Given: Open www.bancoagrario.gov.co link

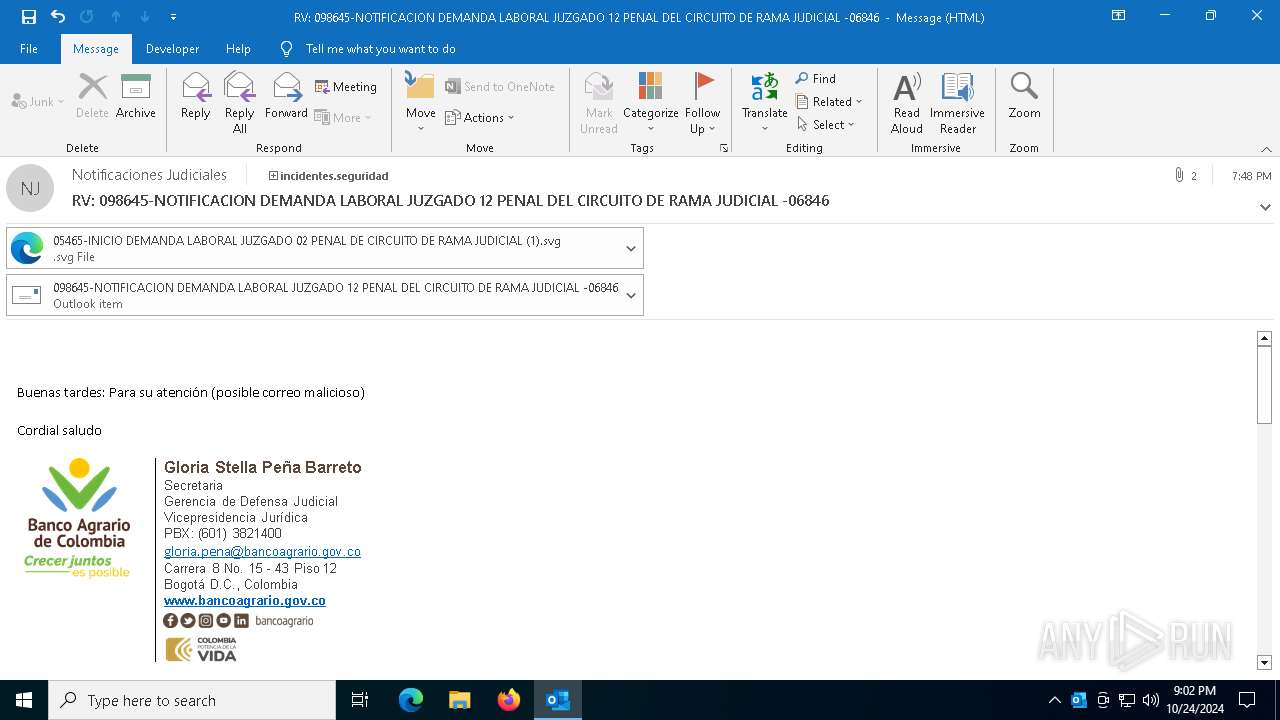Looking at the screenshot, I should pos(245,601).
